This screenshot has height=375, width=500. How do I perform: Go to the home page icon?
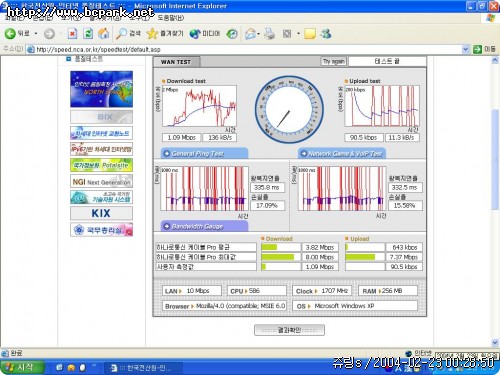click(104, 33)
